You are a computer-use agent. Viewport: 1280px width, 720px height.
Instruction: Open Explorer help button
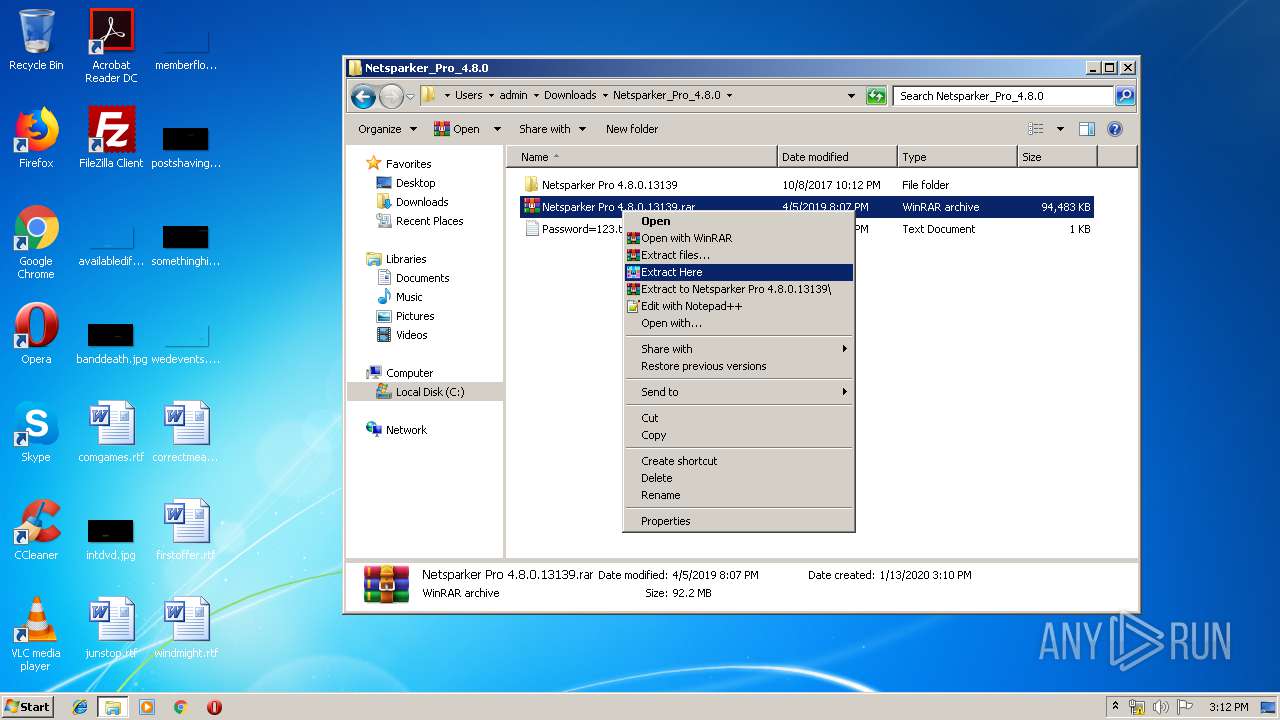tap(1115, 129)
